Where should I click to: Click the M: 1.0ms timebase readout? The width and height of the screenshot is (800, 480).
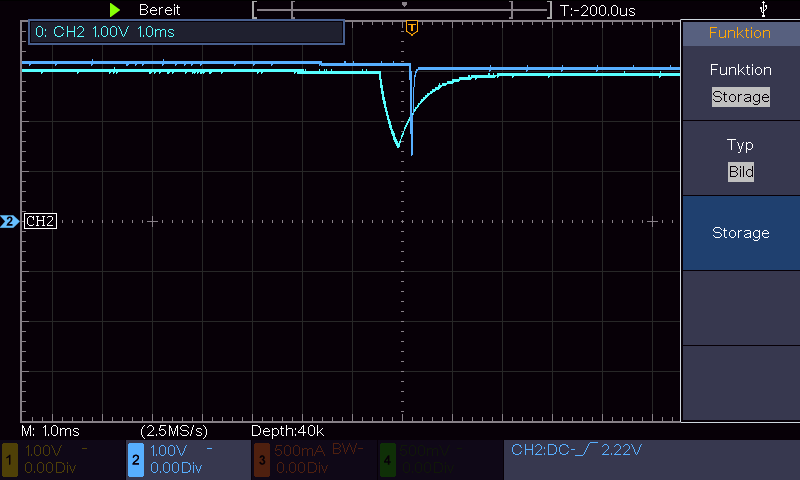[51, 431]
